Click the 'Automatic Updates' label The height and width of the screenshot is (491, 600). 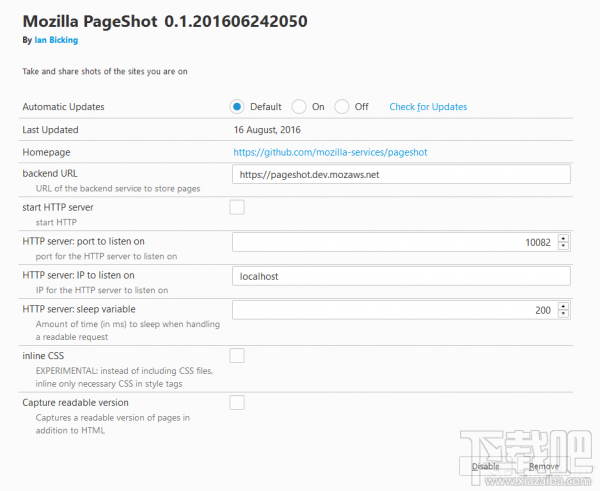[x=63, y=107]
